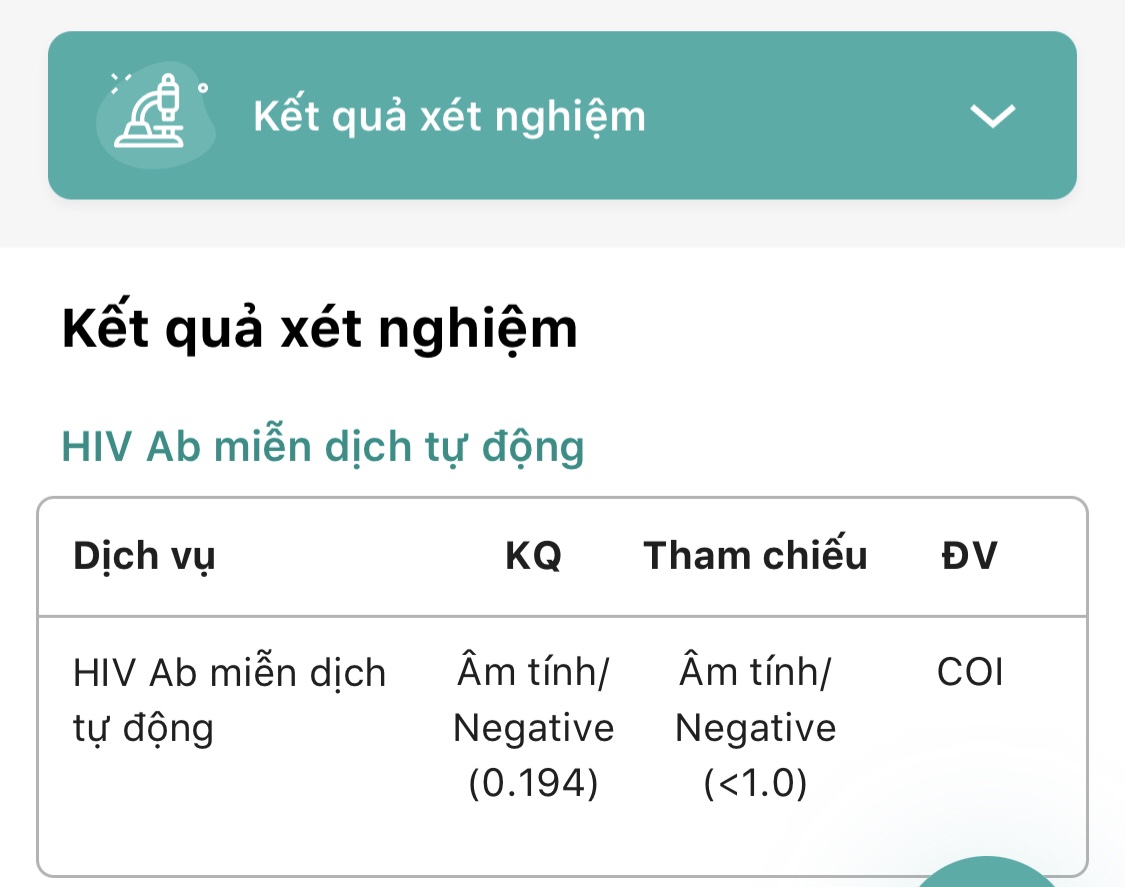Tap the 0.194 result value

point(533,784)
